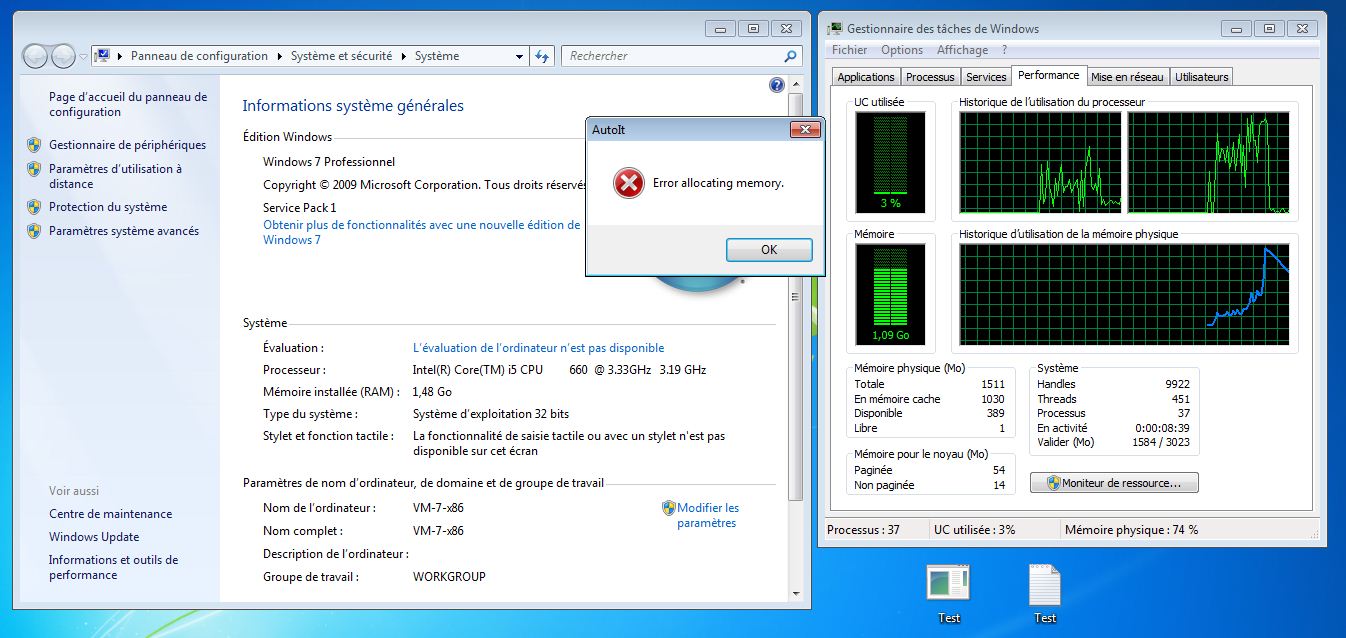Click the Mémoire physique : 74 % status entry
Viewport: 1346px width, 638px height.
coord(1131,530)
